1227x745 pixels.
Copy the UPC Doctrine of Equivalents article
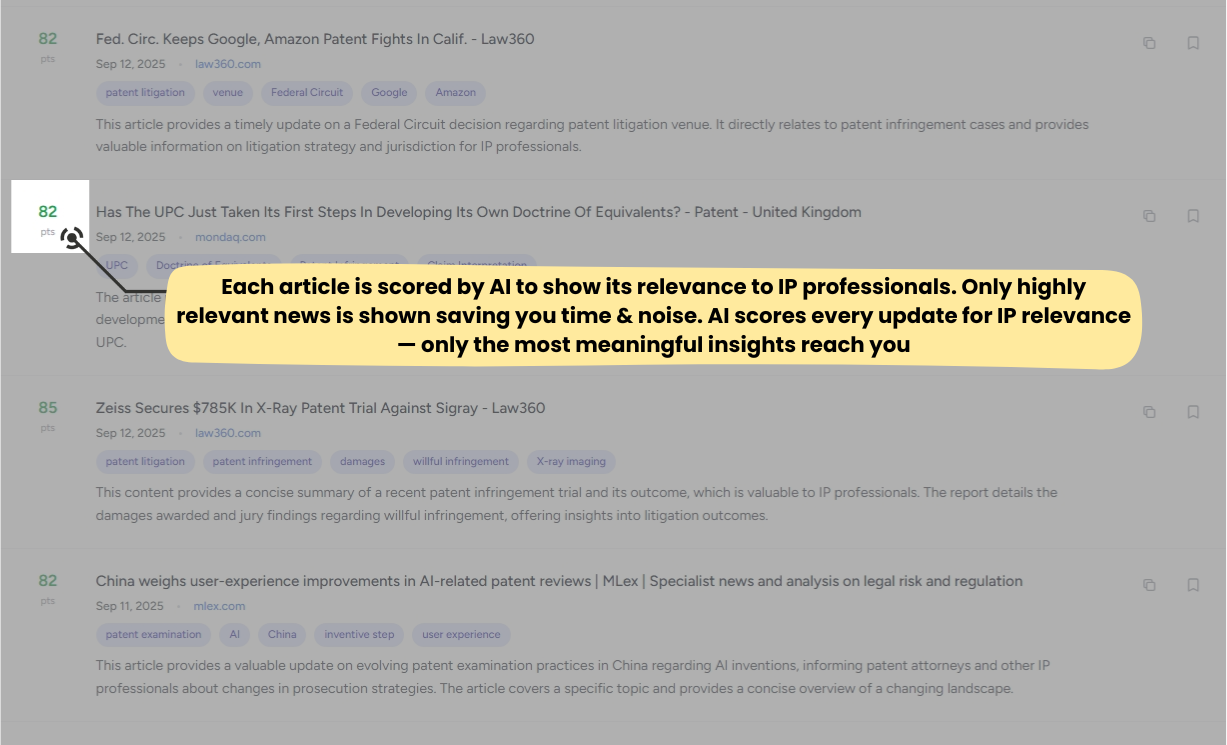point(1149,216)
